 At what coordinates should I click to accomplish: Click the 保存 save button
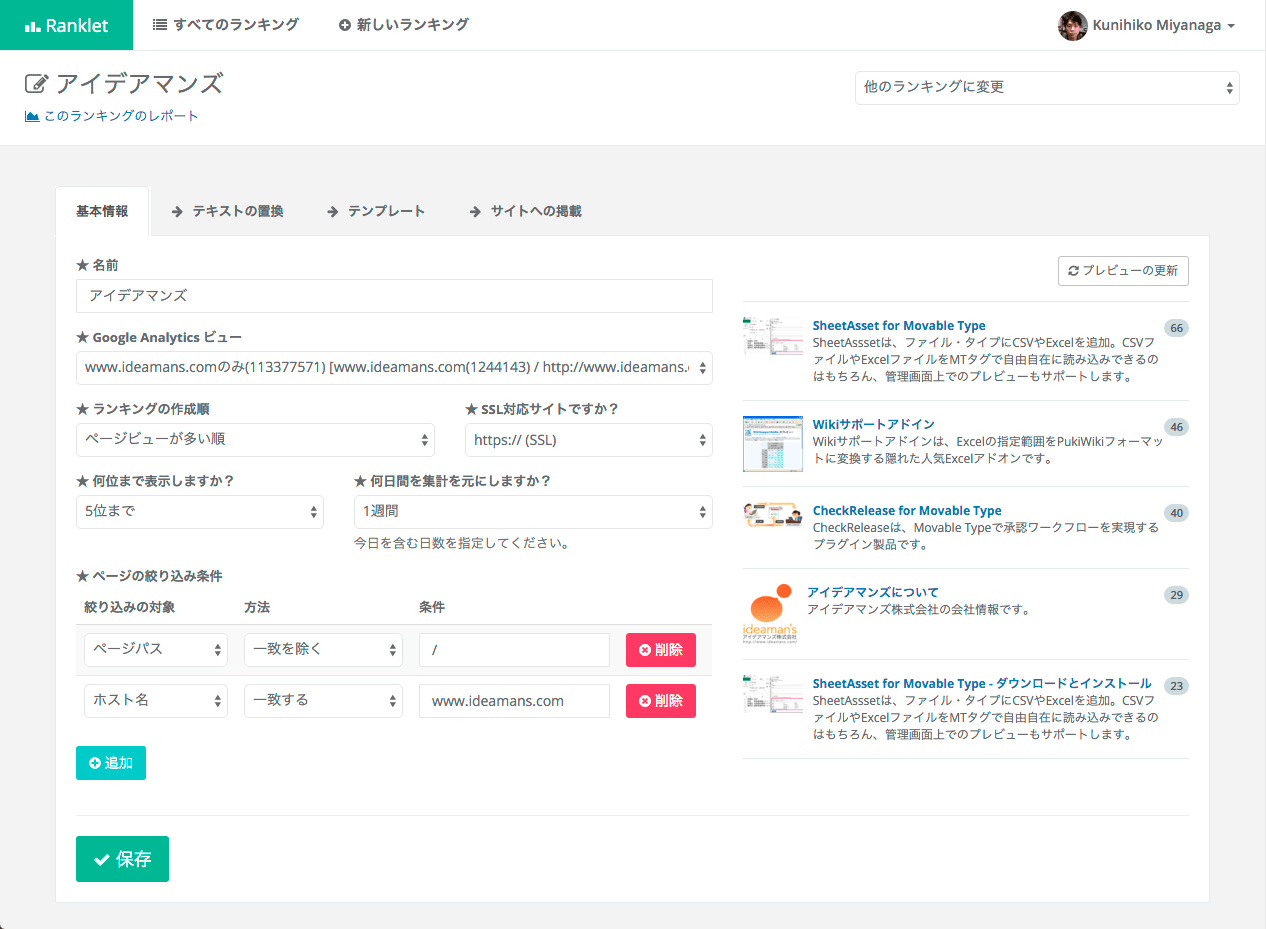coord(122,859)
